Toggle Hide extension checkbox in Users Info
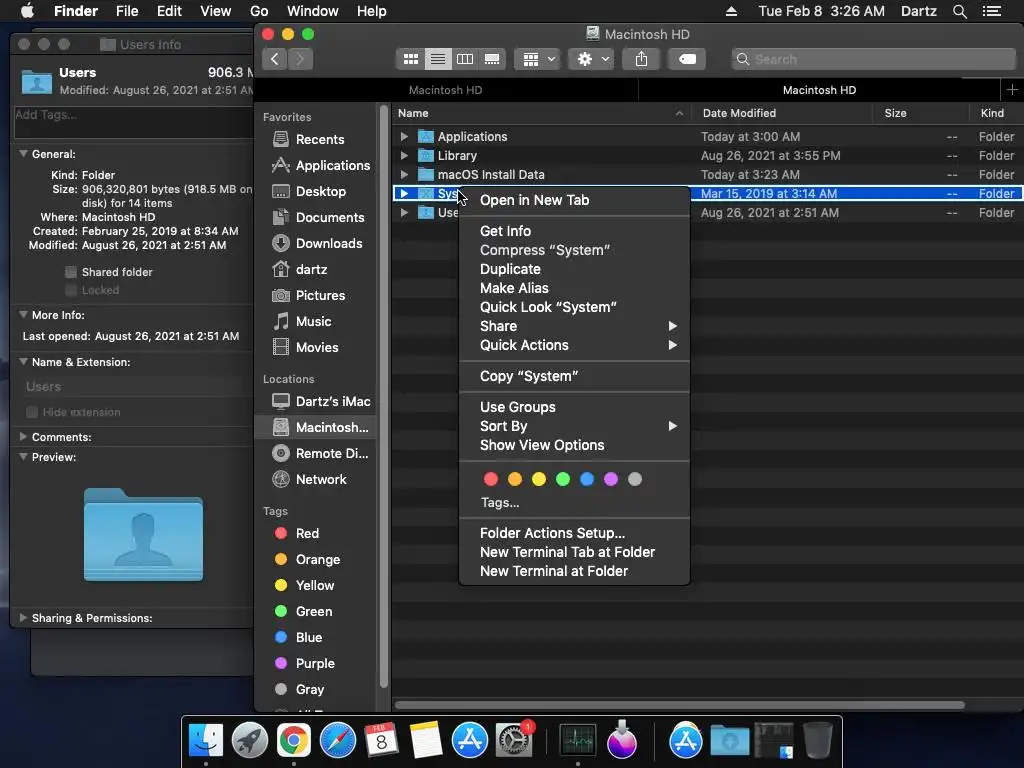 coord(31,412)
